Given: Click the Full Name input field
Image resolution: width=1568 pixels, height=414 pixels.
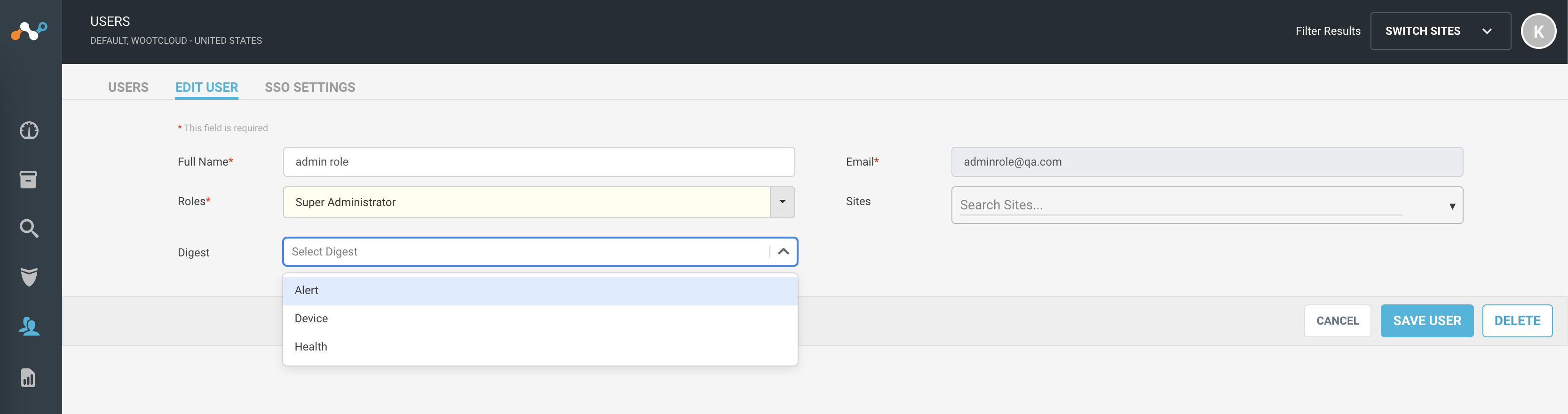Looking at the screenshot, I should [539, 162].
